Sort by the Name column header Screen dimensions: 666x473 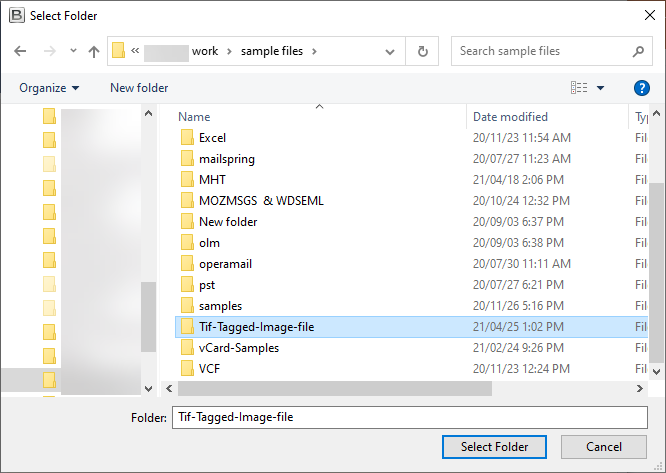pos(194,117)
